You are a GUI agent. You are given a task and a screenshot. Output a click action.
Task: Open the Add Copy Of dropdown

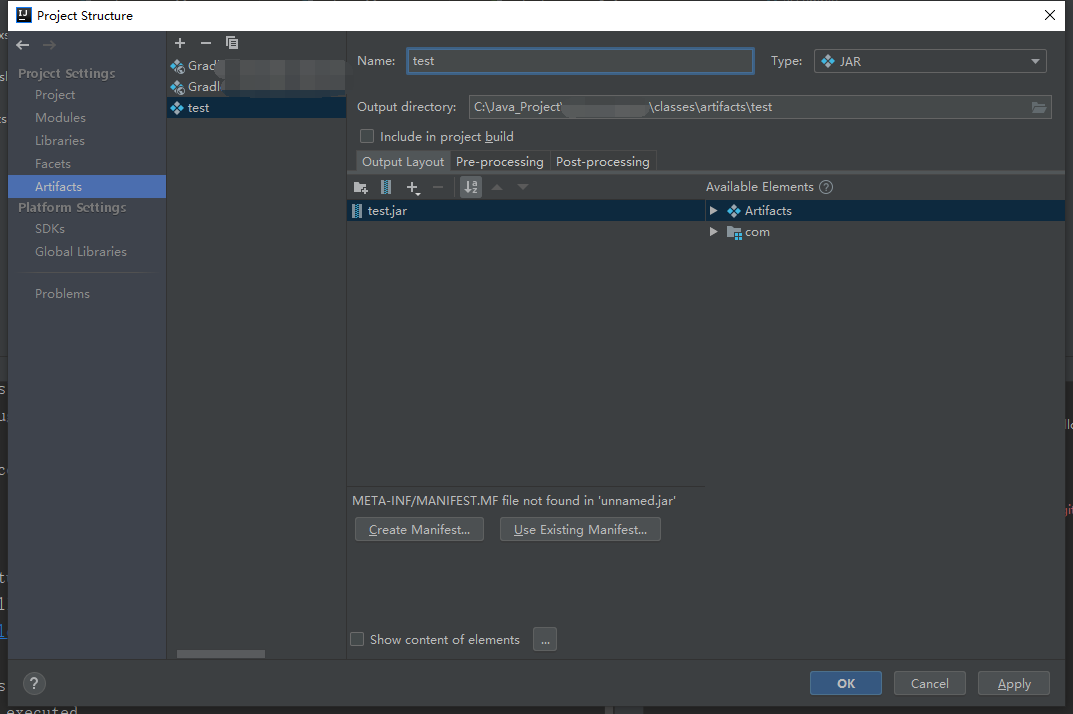point(413,188)
